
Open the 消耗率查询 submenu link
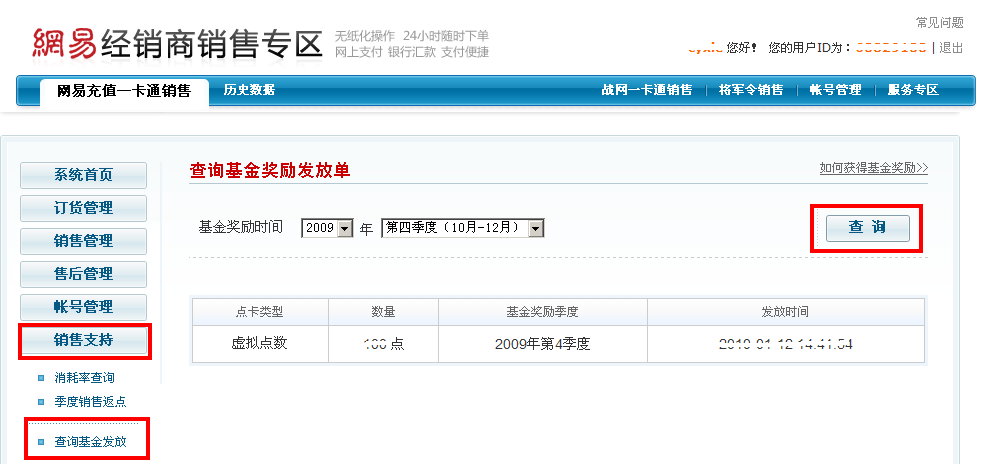click(84, 378)
